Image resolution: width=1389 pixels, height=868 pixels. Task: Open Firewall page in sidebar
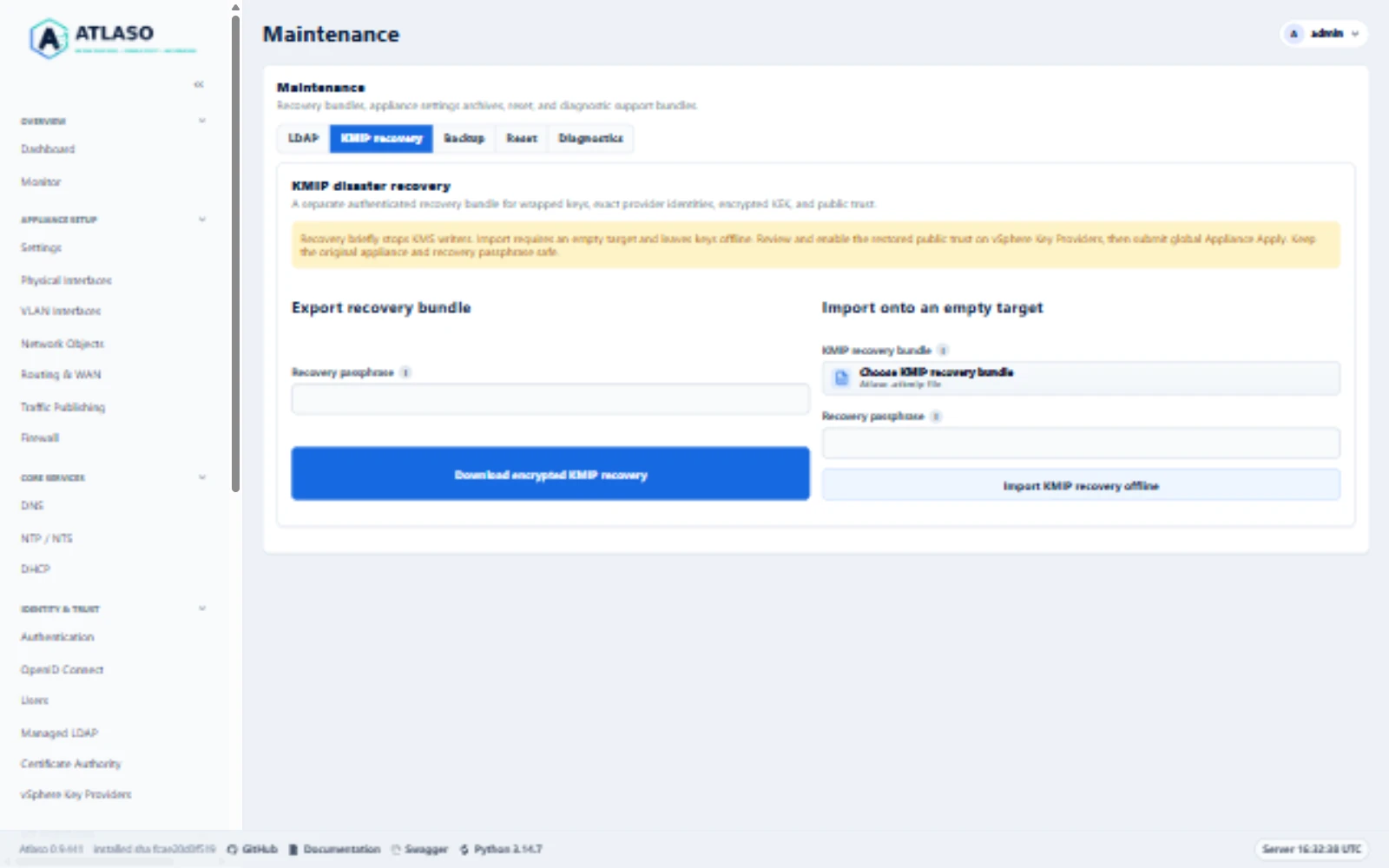coord(40,437)
